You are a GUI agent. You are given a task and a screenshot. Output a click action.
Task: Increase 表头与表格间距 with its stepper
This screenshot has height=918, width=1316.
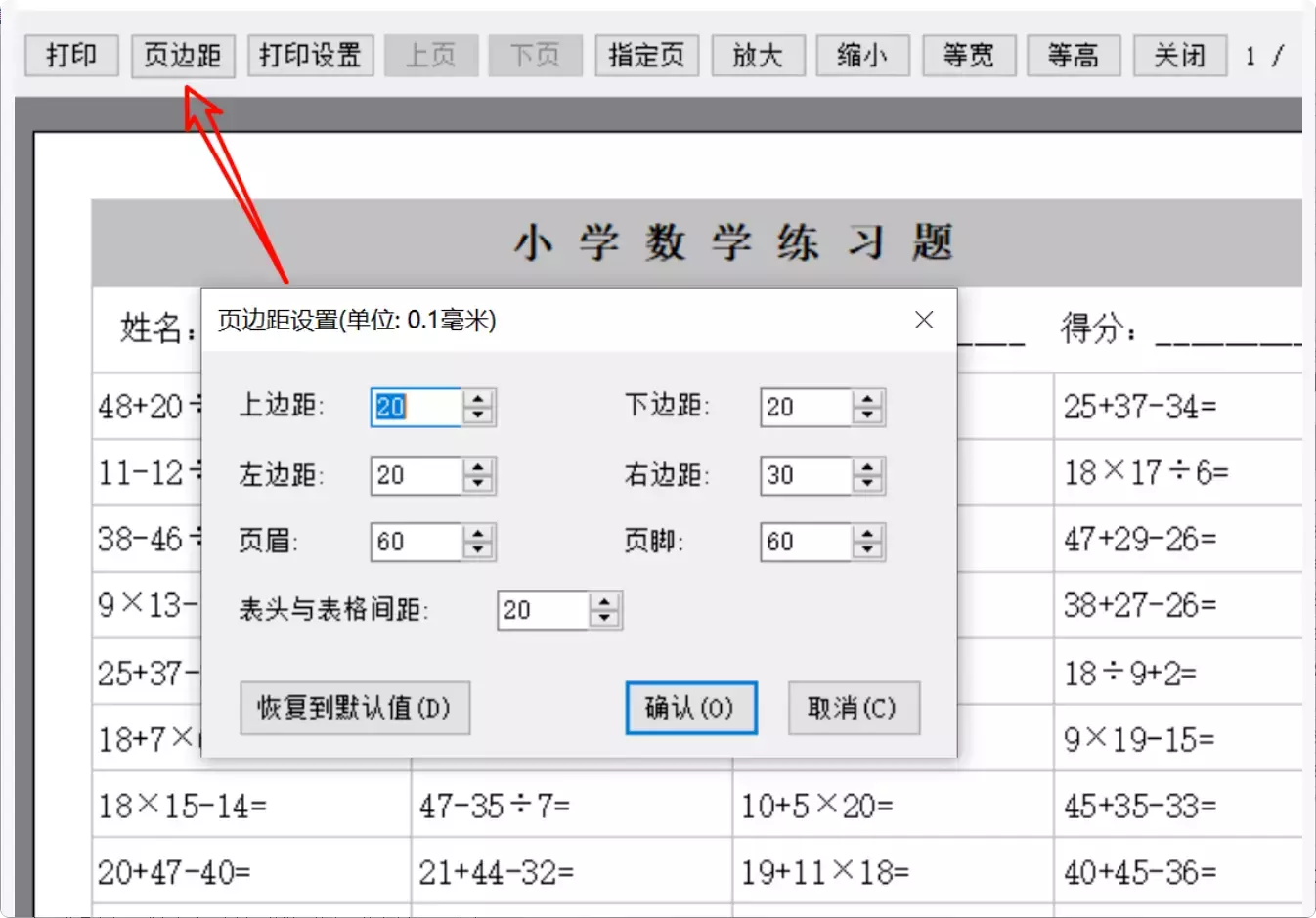pos(604,602)
